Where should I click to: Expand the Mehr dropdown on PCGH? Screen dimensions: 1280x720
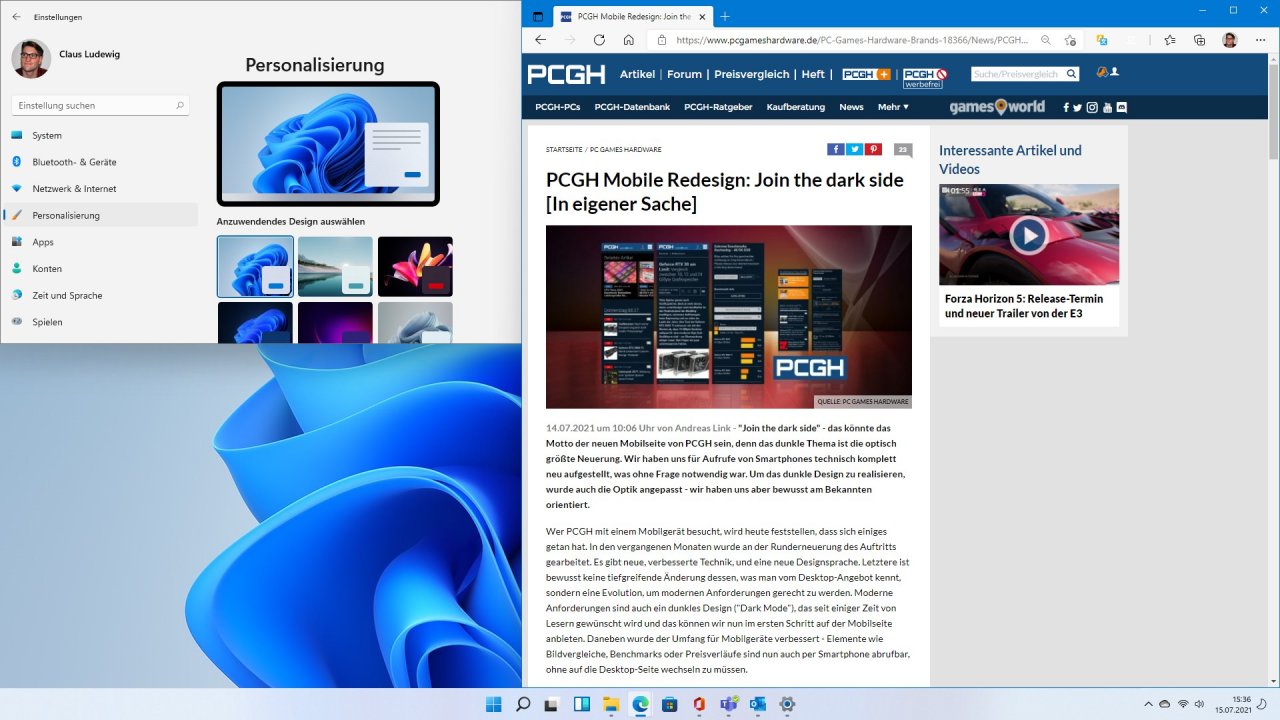[893, 107]
